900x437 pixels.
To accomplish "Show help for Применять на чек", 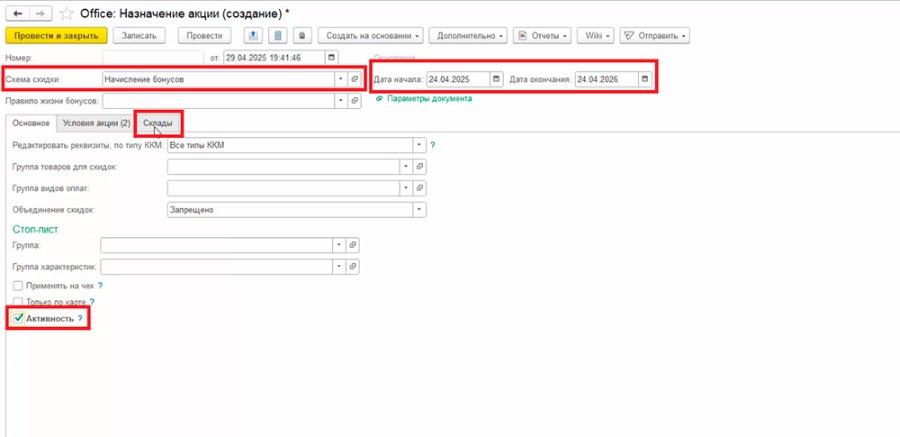I will 100,285.
